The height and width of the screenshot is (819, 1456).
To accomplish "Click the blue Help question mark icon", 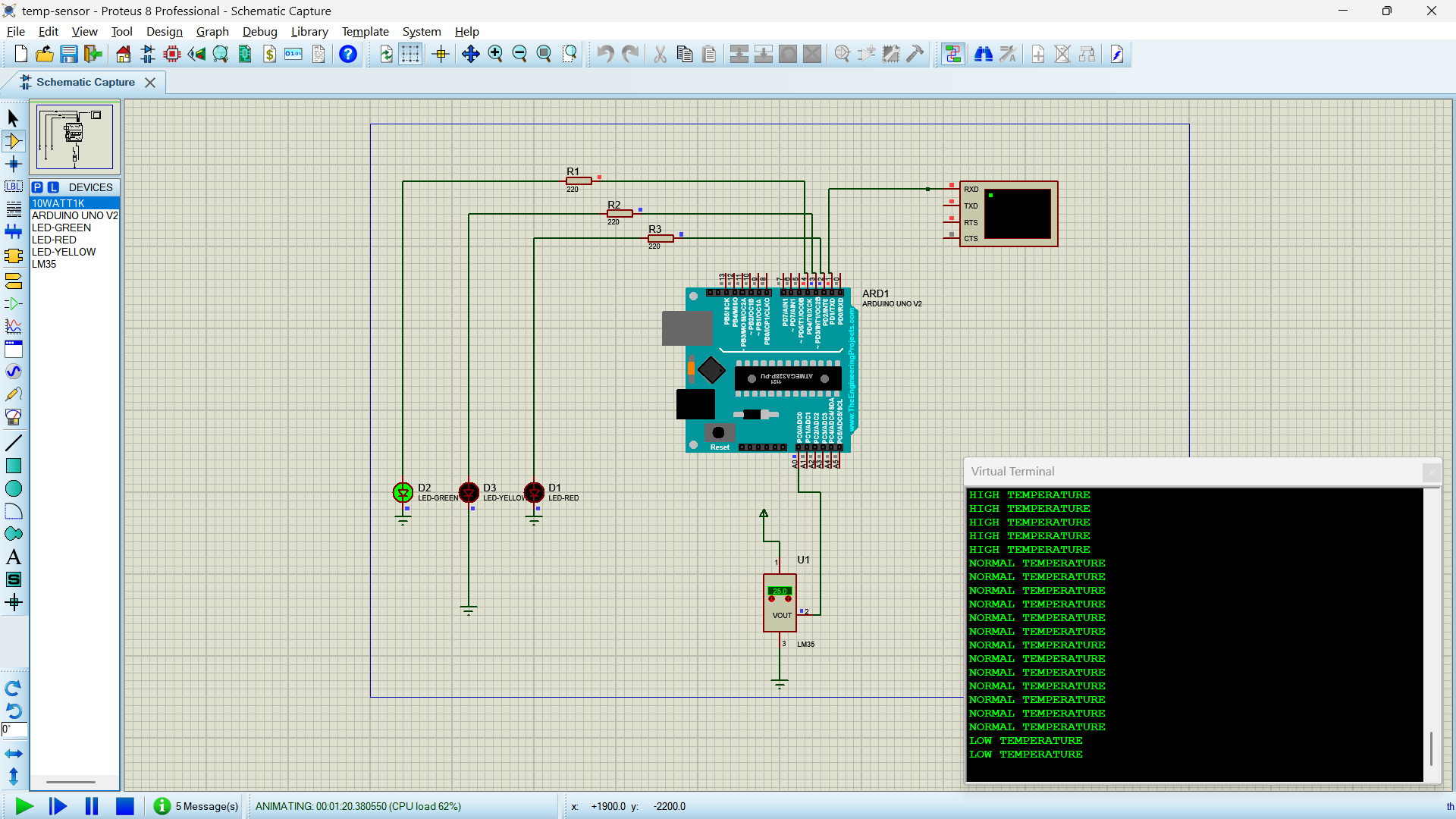I will [x=347, y=54].
